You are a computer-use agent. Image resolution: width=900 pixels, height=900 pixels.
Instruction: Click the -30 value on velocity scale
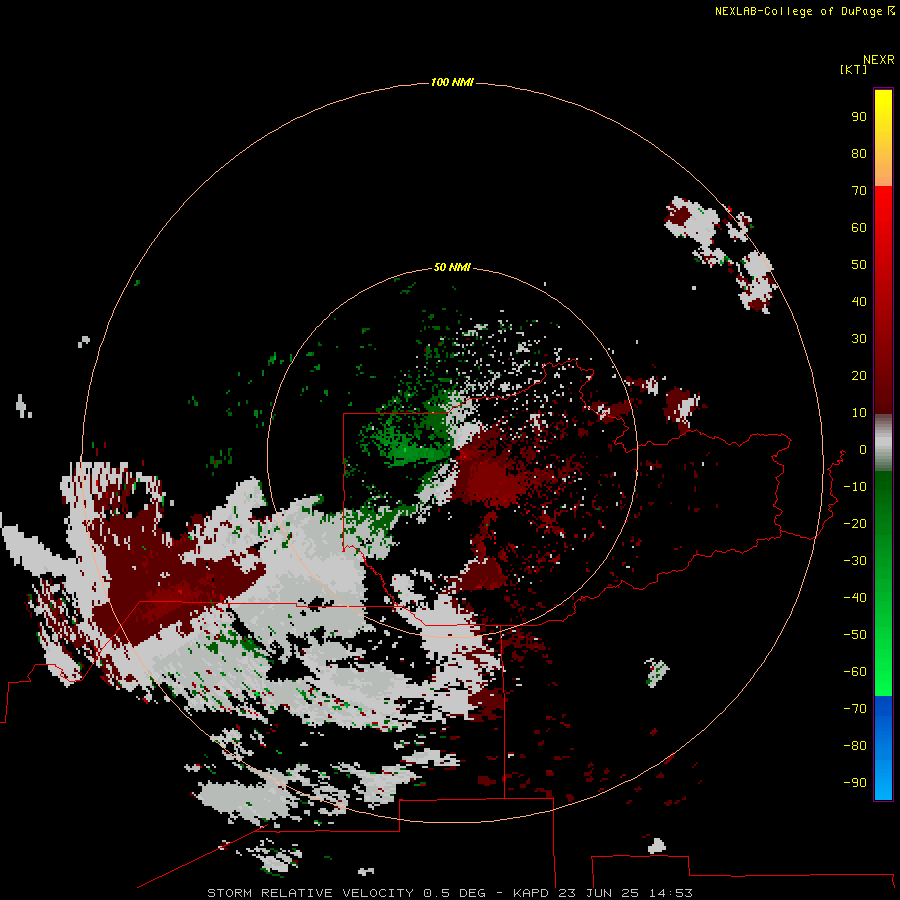[x=855, y=561]
